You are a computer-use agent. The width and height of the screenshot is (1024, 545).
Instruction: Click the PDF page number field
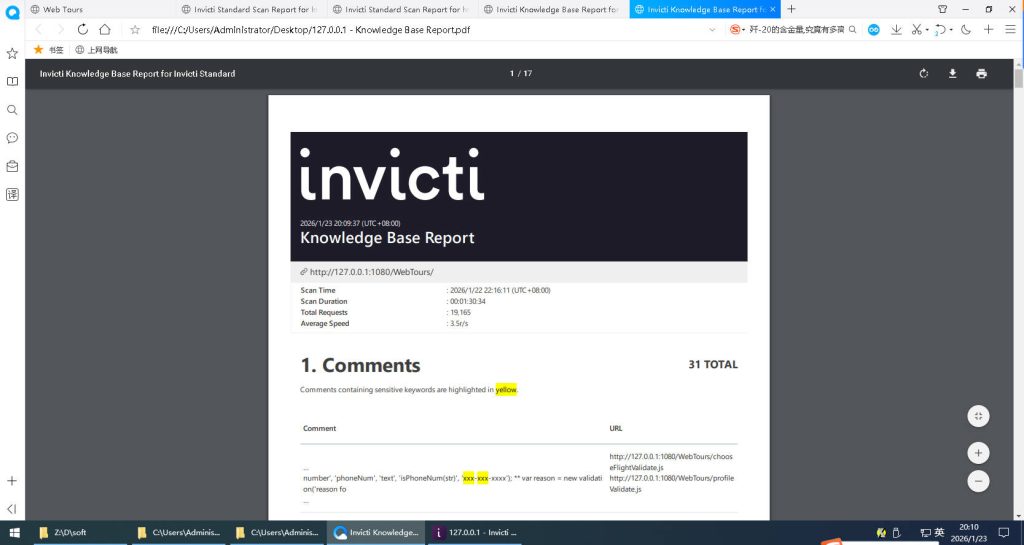tap(512, 73)
